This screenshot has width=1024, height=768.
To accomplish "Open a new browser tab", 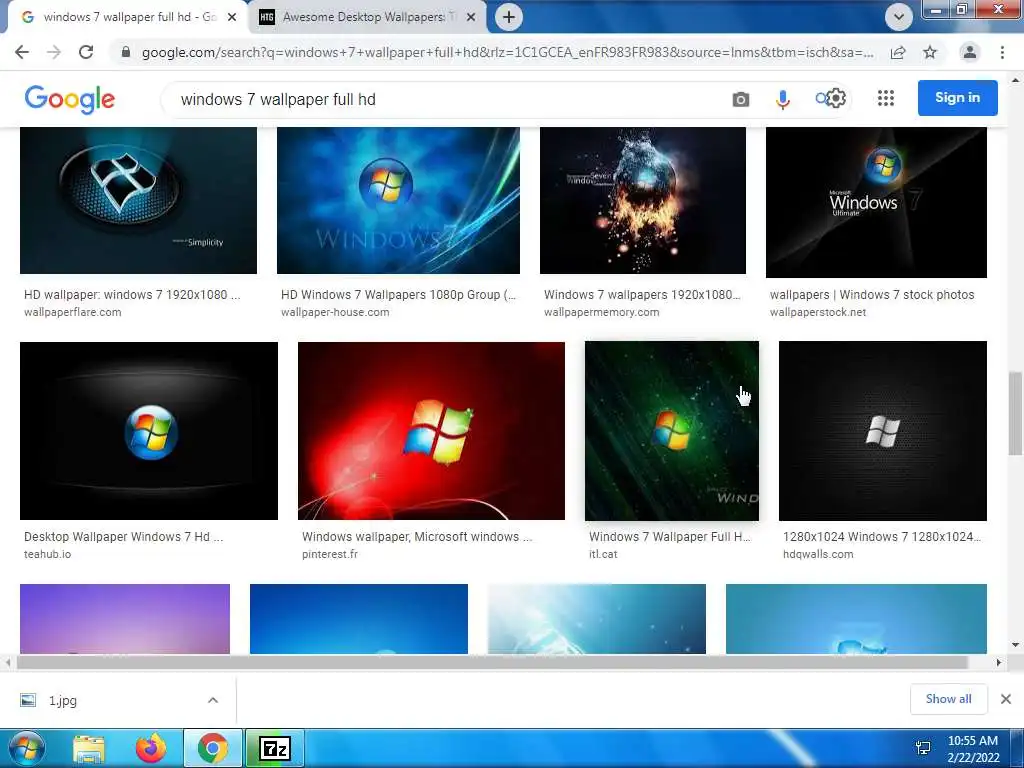I will [509, 17].
